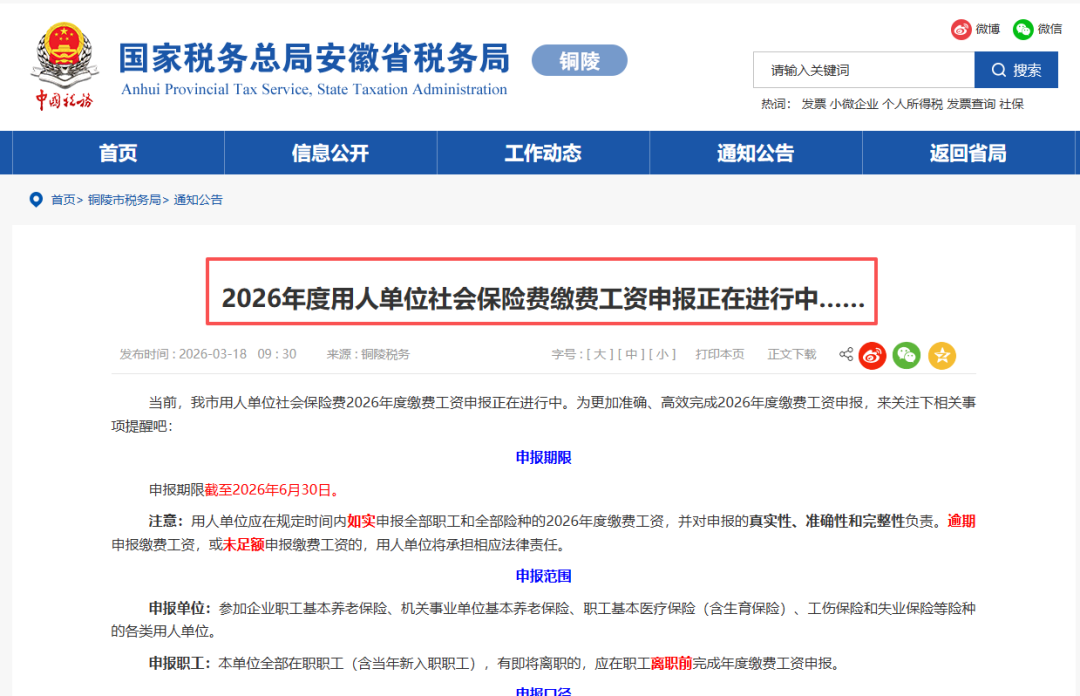
Task: Click the hot word 个人所得税
Action: (x=912, y=104)
